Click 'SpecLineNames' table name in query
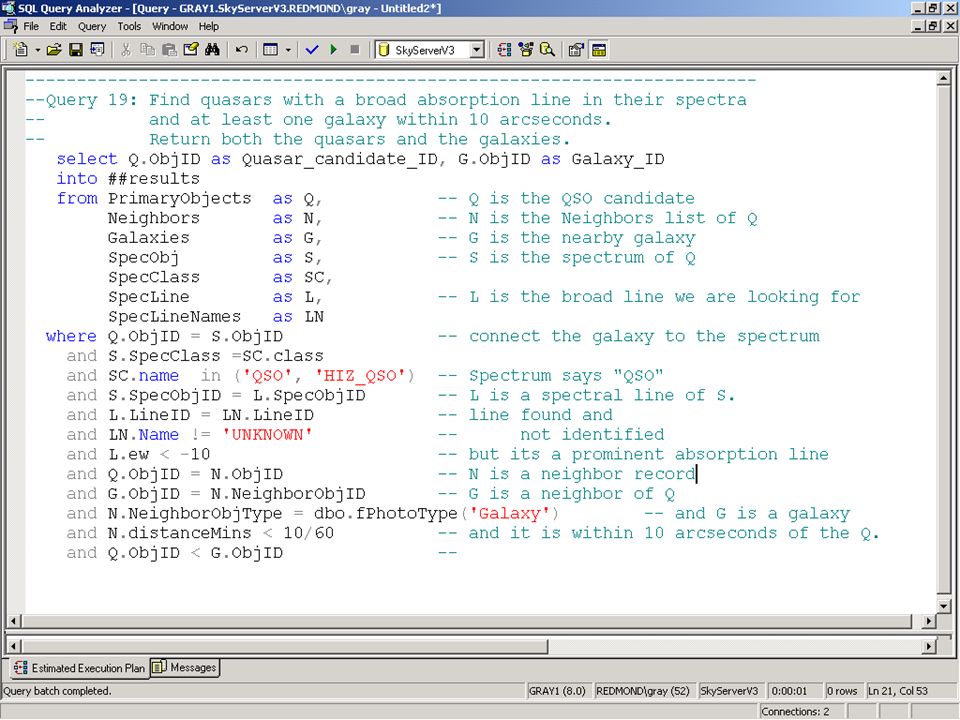 [x=174, y=317]
